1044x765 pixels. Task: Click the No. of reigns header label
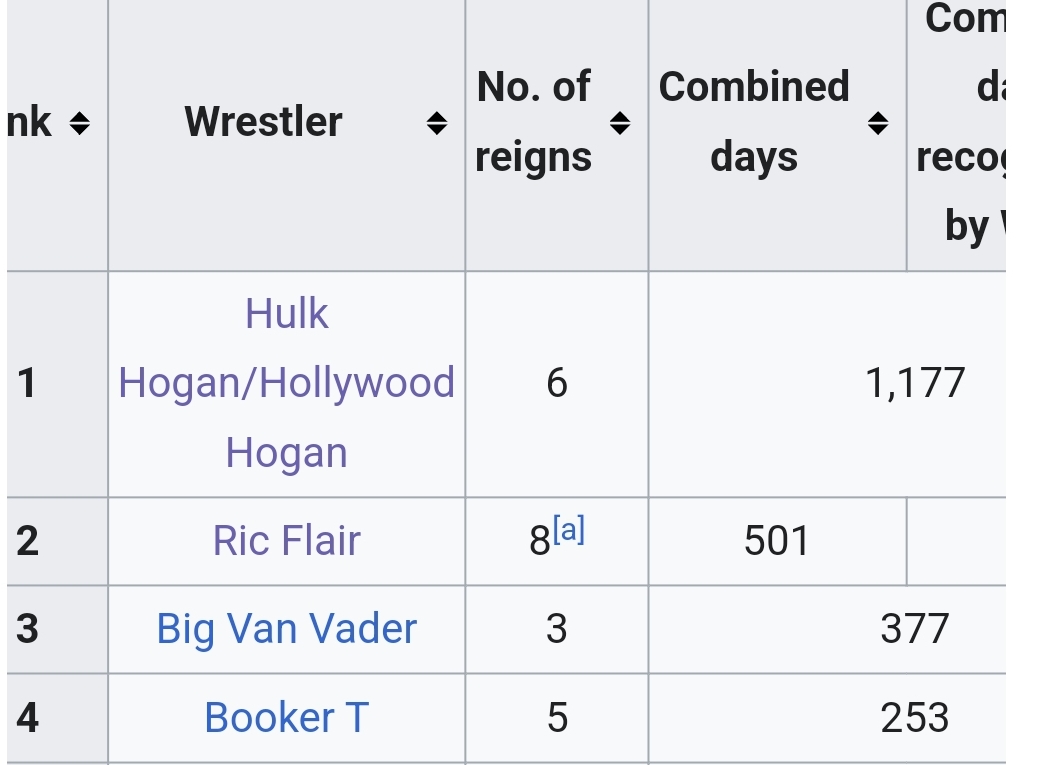click(533, 122)
